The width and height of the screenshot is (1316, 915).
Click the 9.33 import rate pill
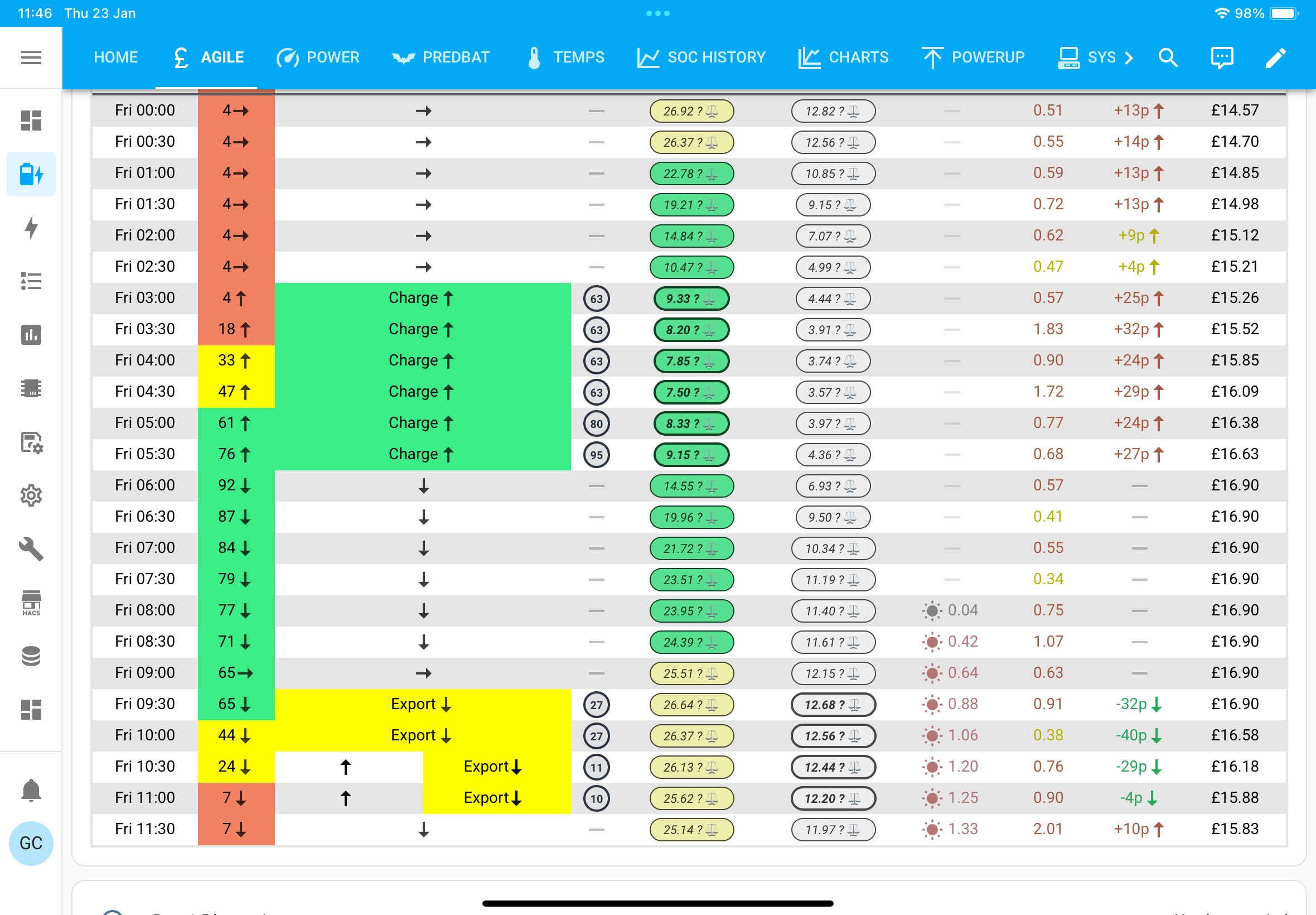(691, 298)
